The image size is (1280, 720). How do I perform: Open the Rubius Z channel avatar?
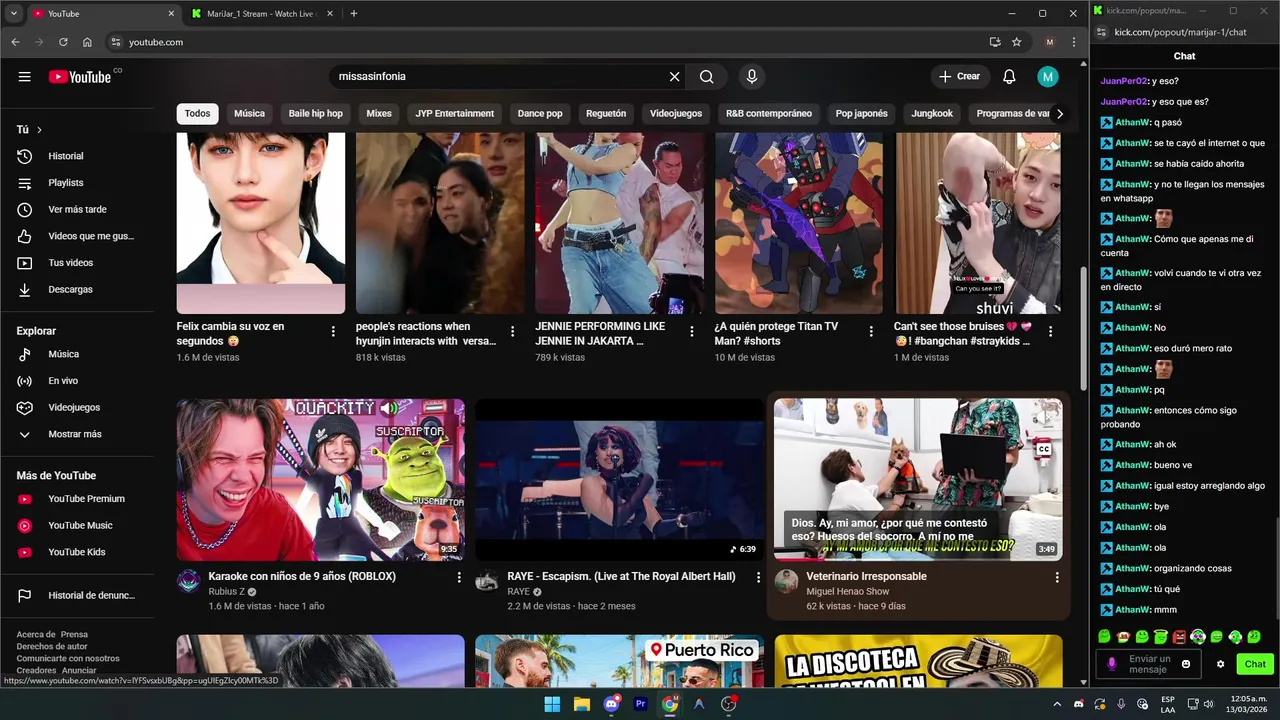189,581
